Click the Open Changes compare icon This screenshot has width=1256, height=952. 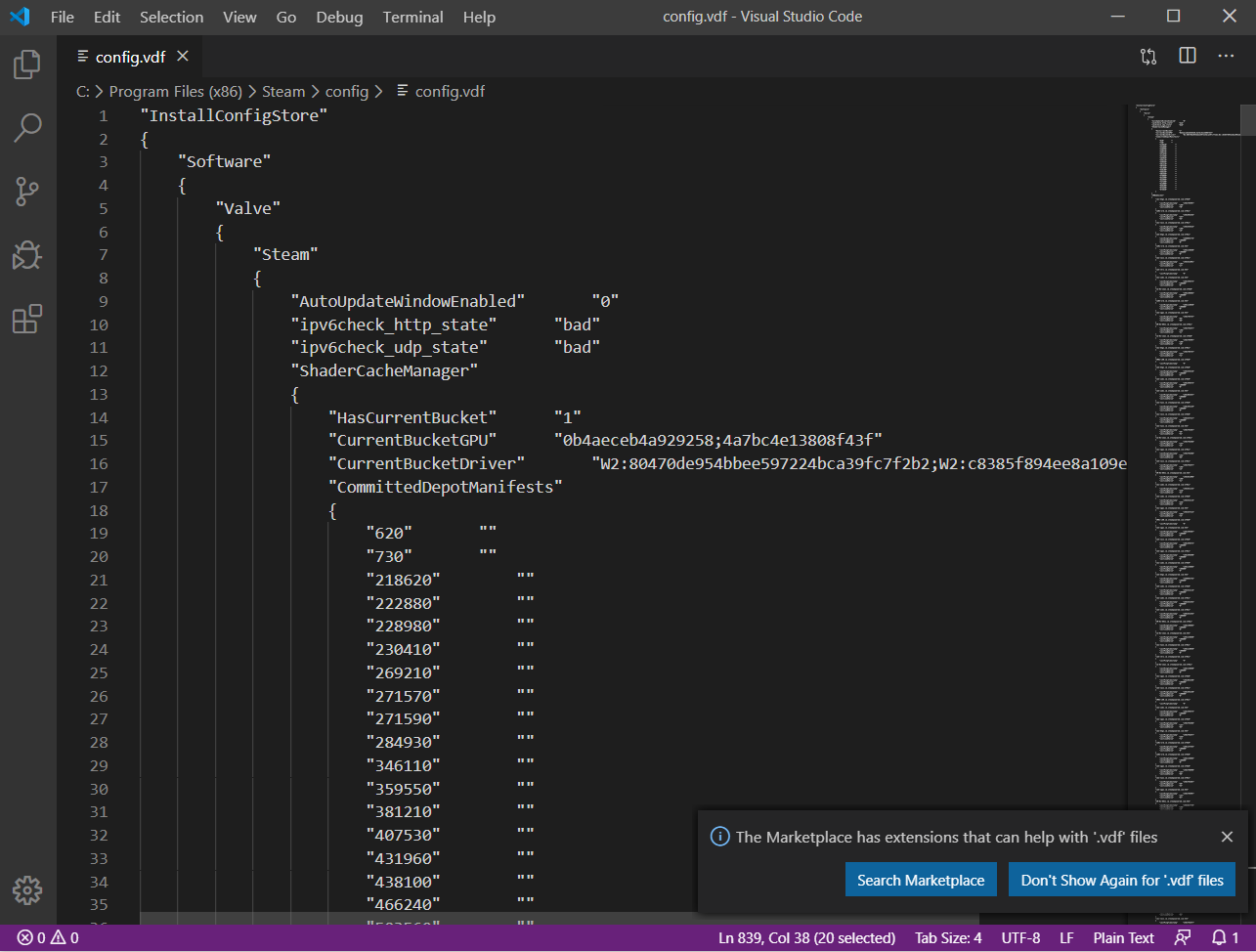pyautogui.click(x=1148, y=56)
